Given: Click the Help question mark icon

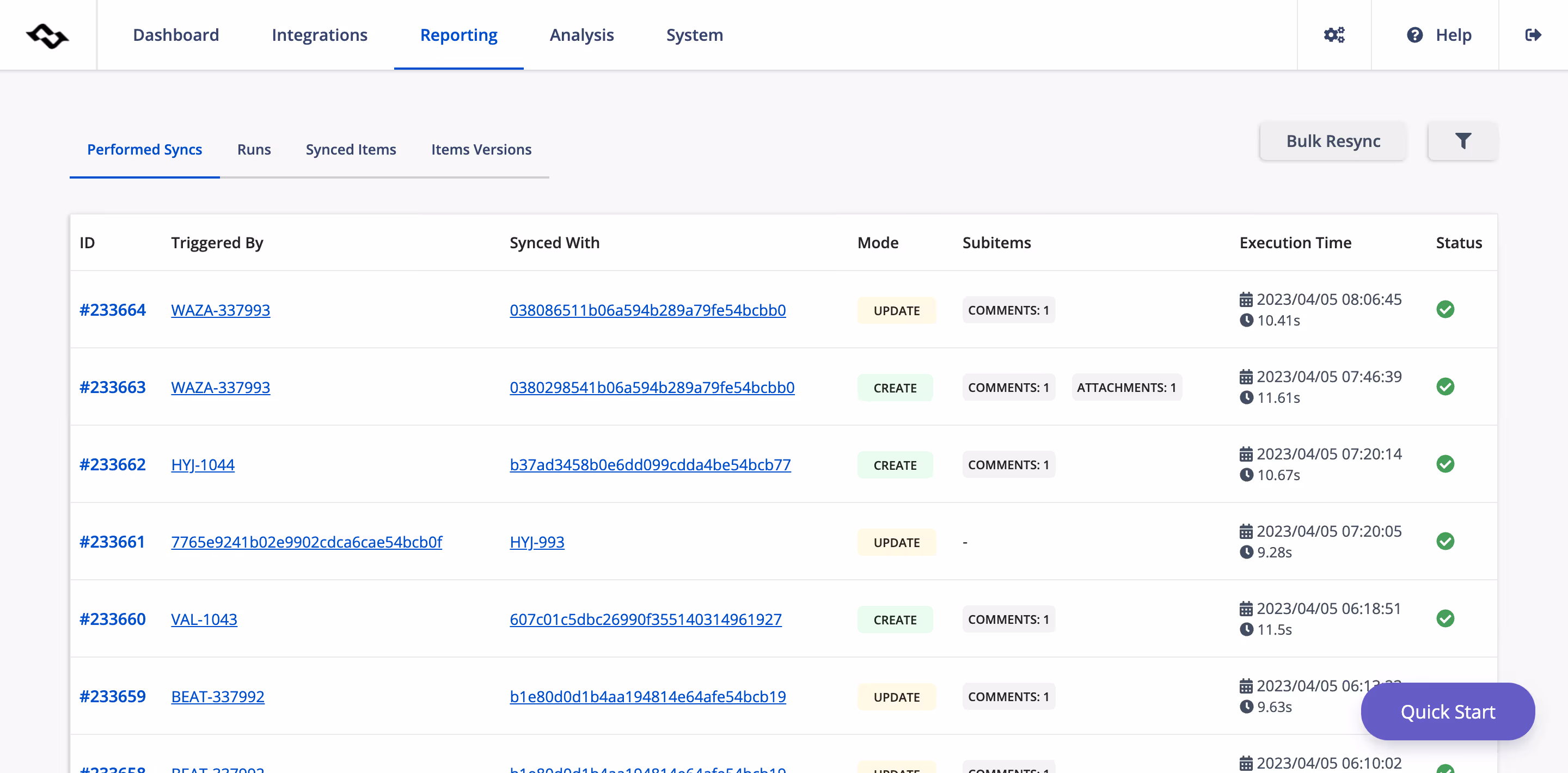Looking at the screenshot, I should click(1415, 35).
